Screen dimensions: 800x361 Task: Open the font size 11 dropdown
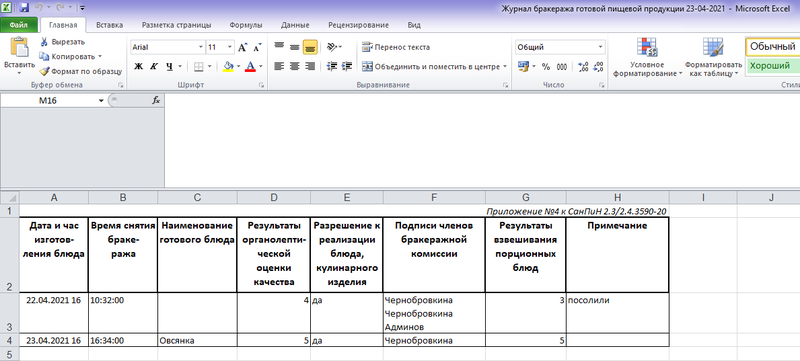click(x=230, y=47)
